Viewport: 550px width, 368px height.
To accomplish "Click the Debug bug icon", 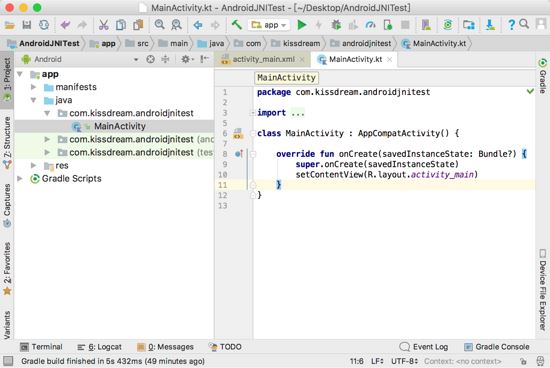I will pos(336,25).
